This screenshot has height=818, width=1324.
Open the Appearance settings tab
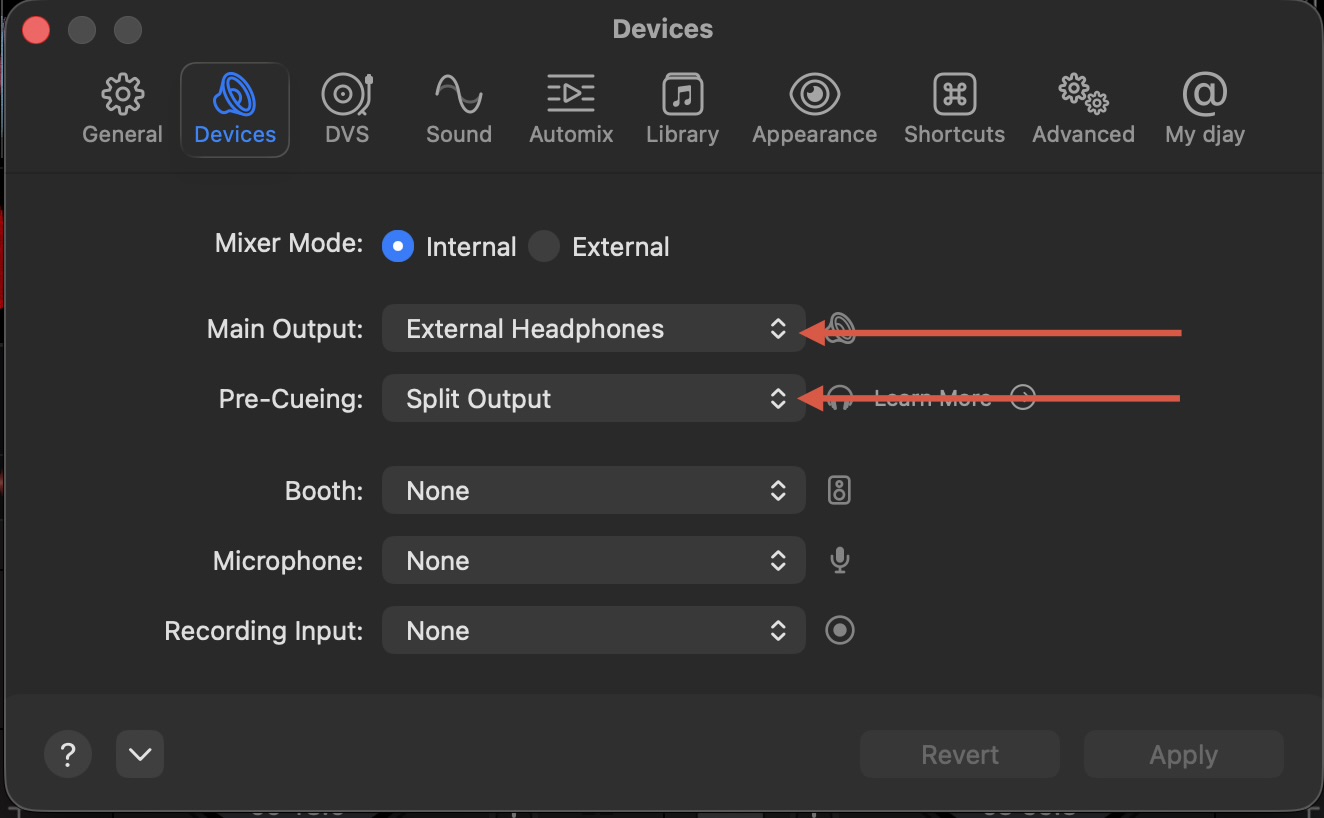pyautogui.click(x=814, y=109)
